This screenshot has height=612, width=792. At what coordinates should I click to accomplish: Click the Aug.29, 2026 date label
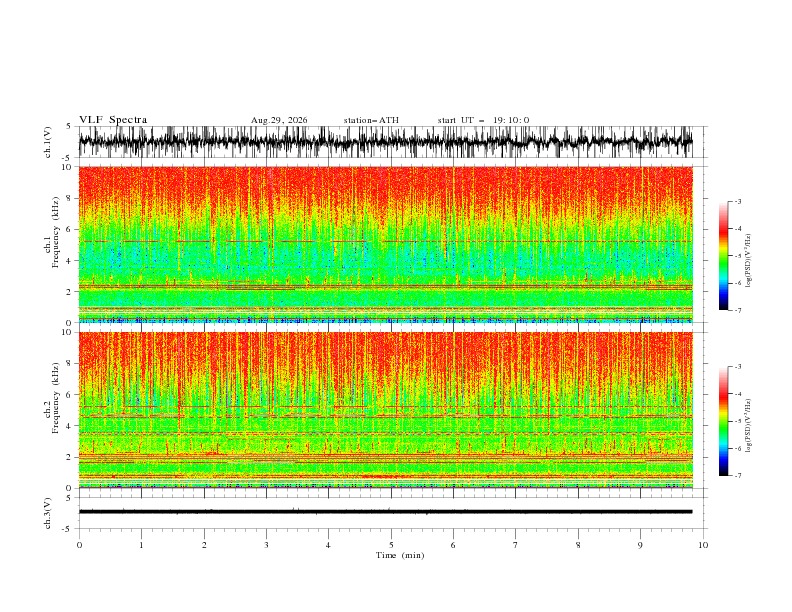pos(279,120)
